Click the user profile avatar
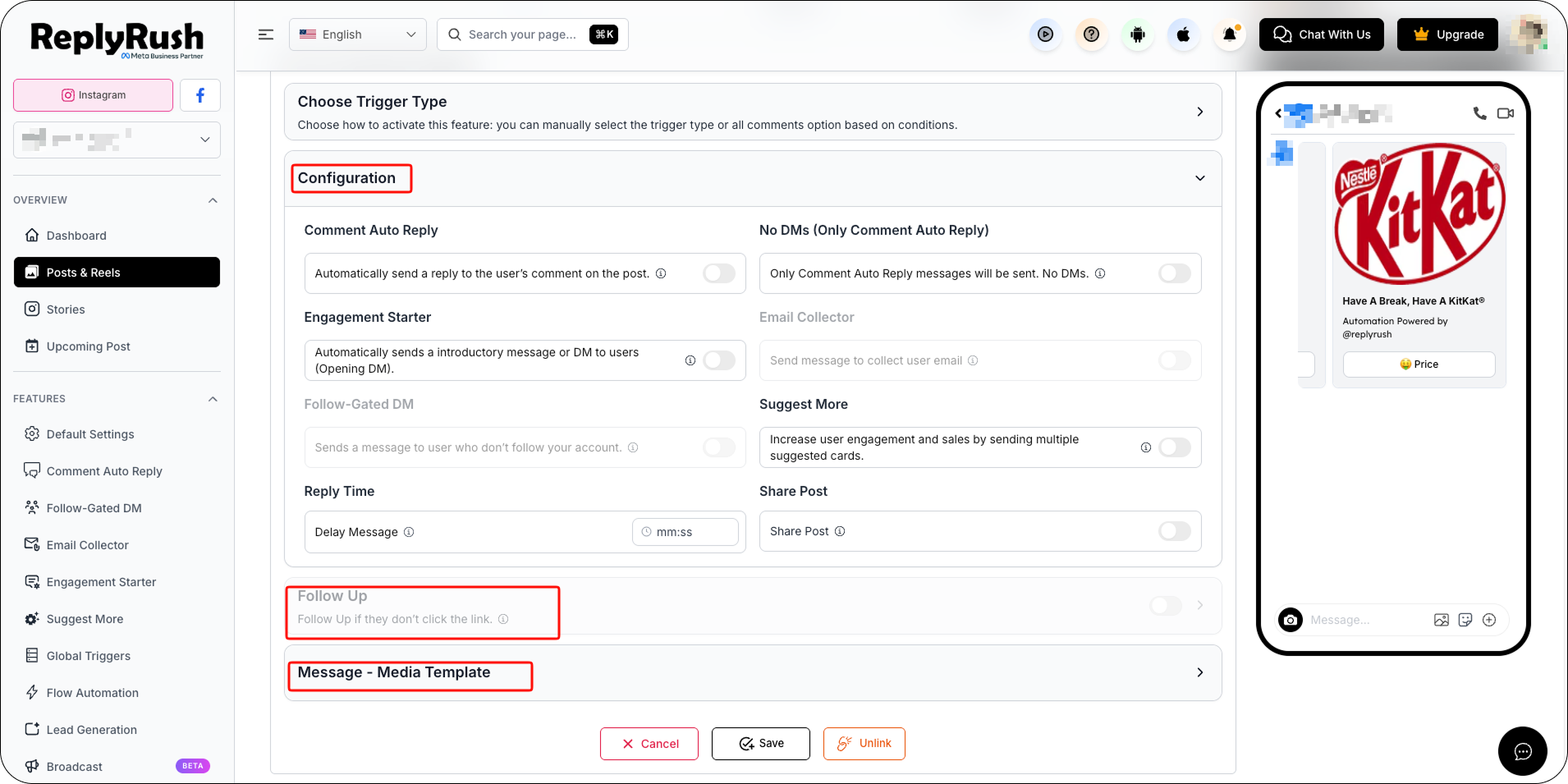1568x784 pixels. point(1530,34)
